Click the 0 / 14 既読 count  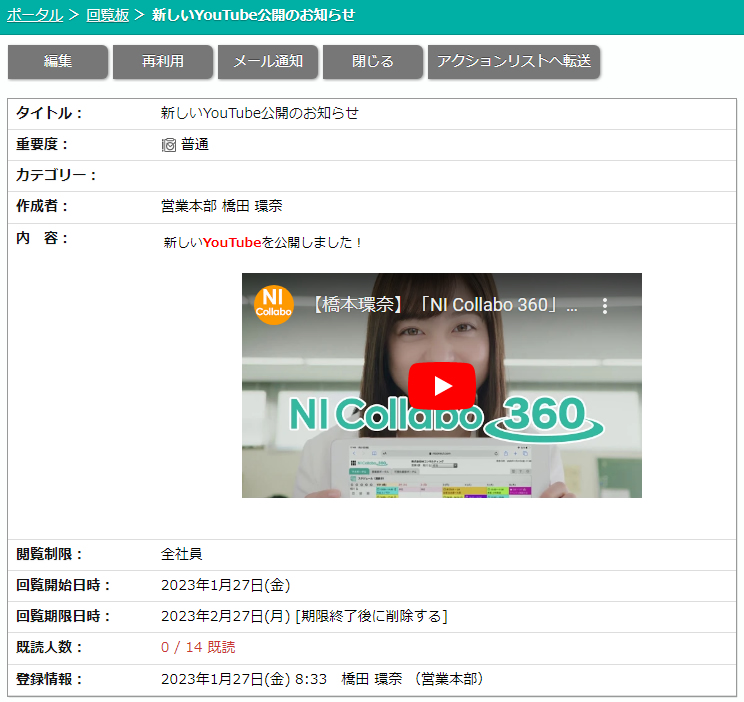(x=198, y=647)
